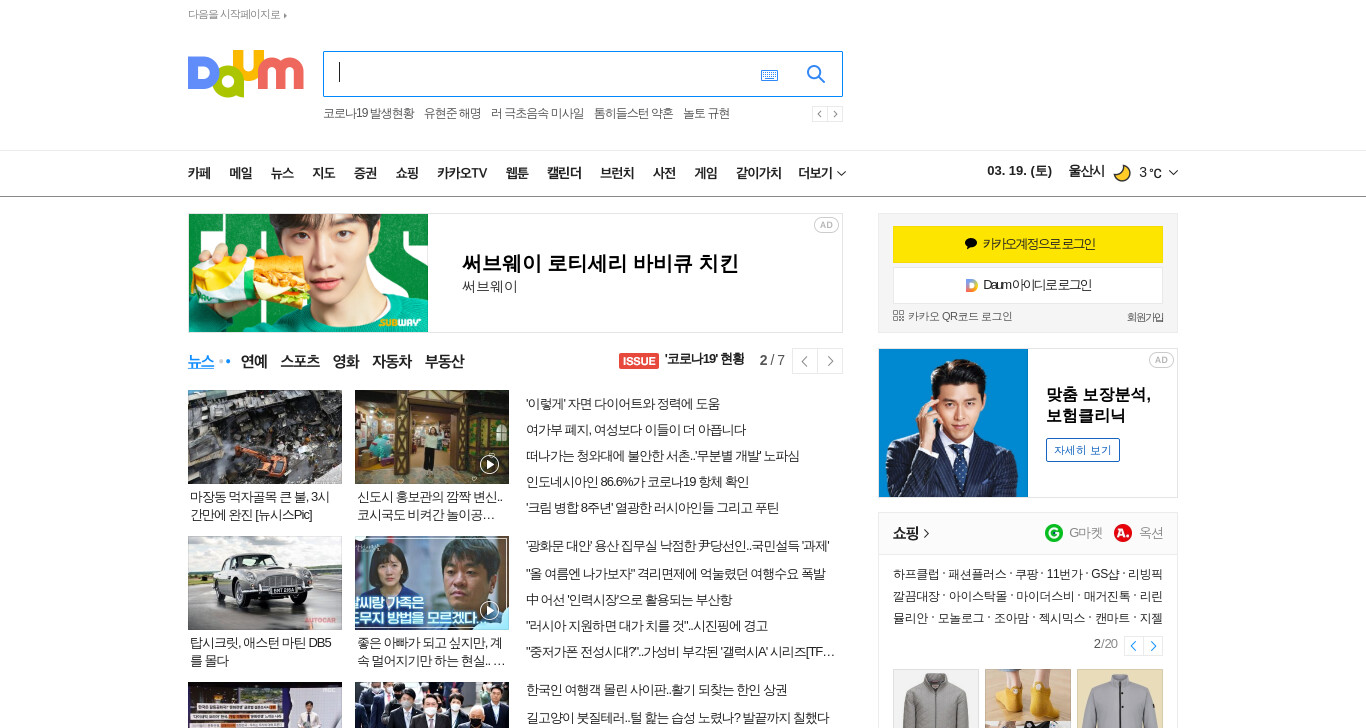Click 자세히 보기 on insurance ad
This screenshot has width=1366, height=728.
tap(1083, 450)
